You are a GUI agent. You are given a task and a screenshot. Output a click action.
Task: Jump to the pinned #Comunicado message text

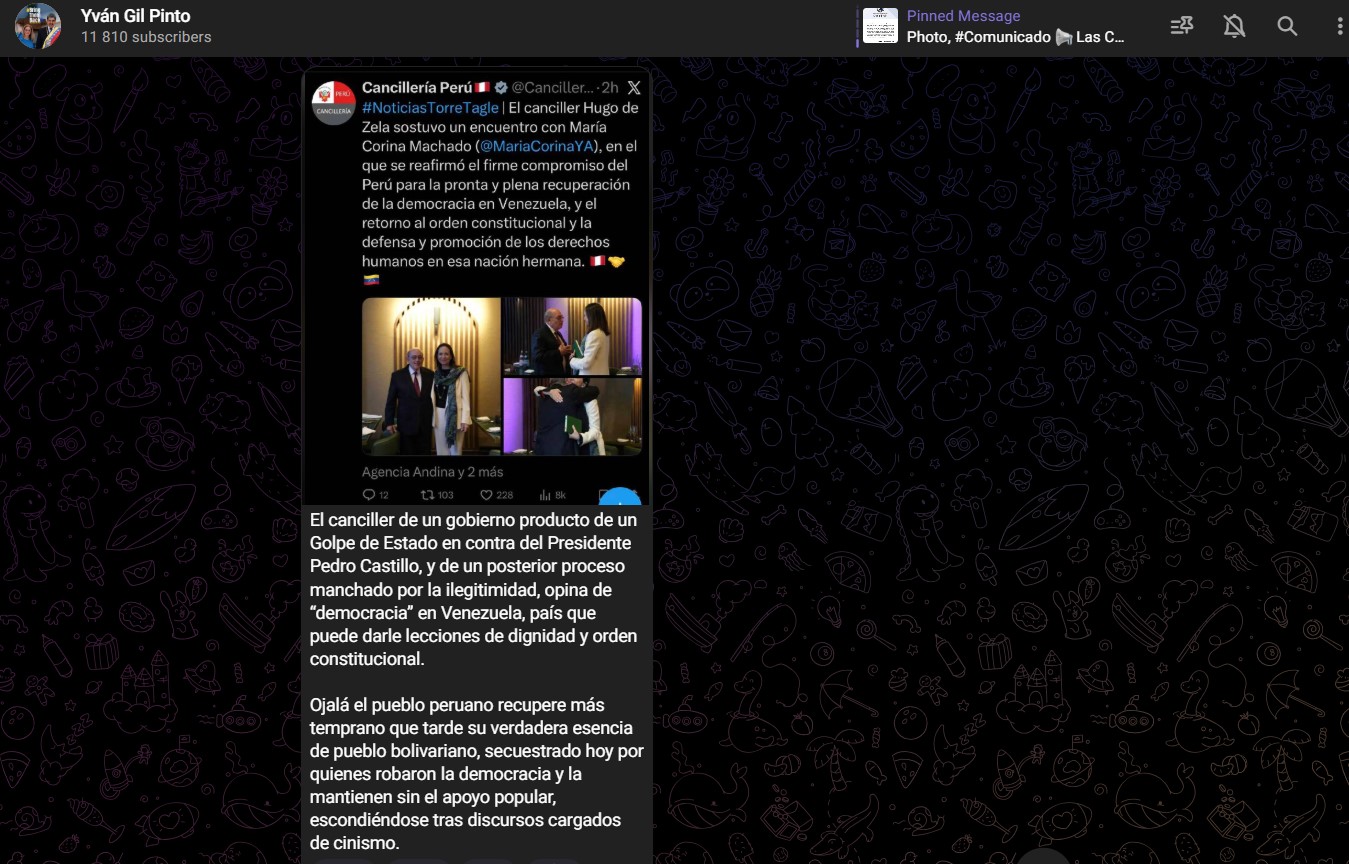click(1015, 37)
